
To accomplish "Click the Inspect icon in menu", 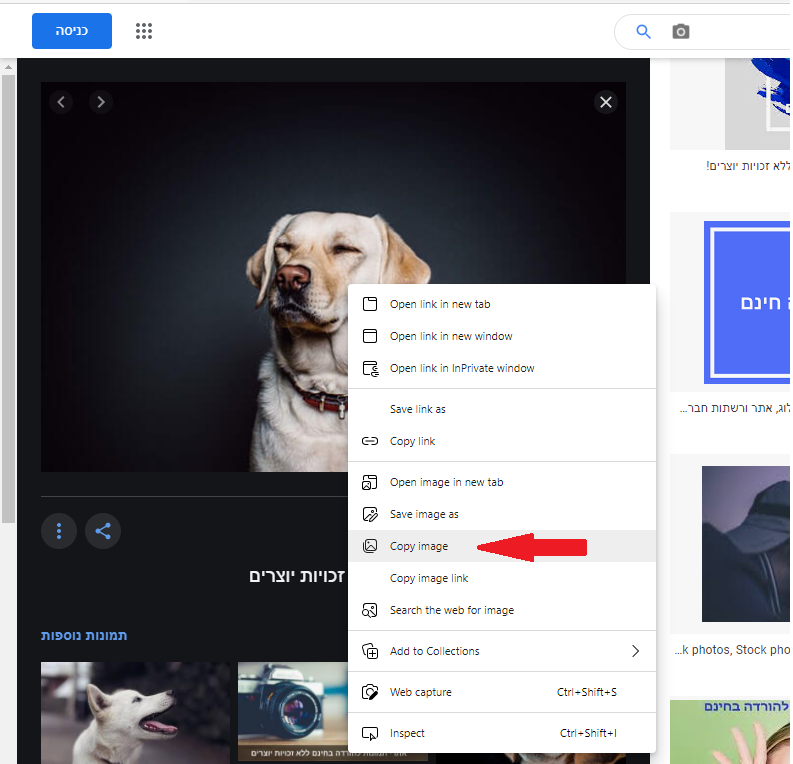I will pyautogui.click(x=370, y=733).
